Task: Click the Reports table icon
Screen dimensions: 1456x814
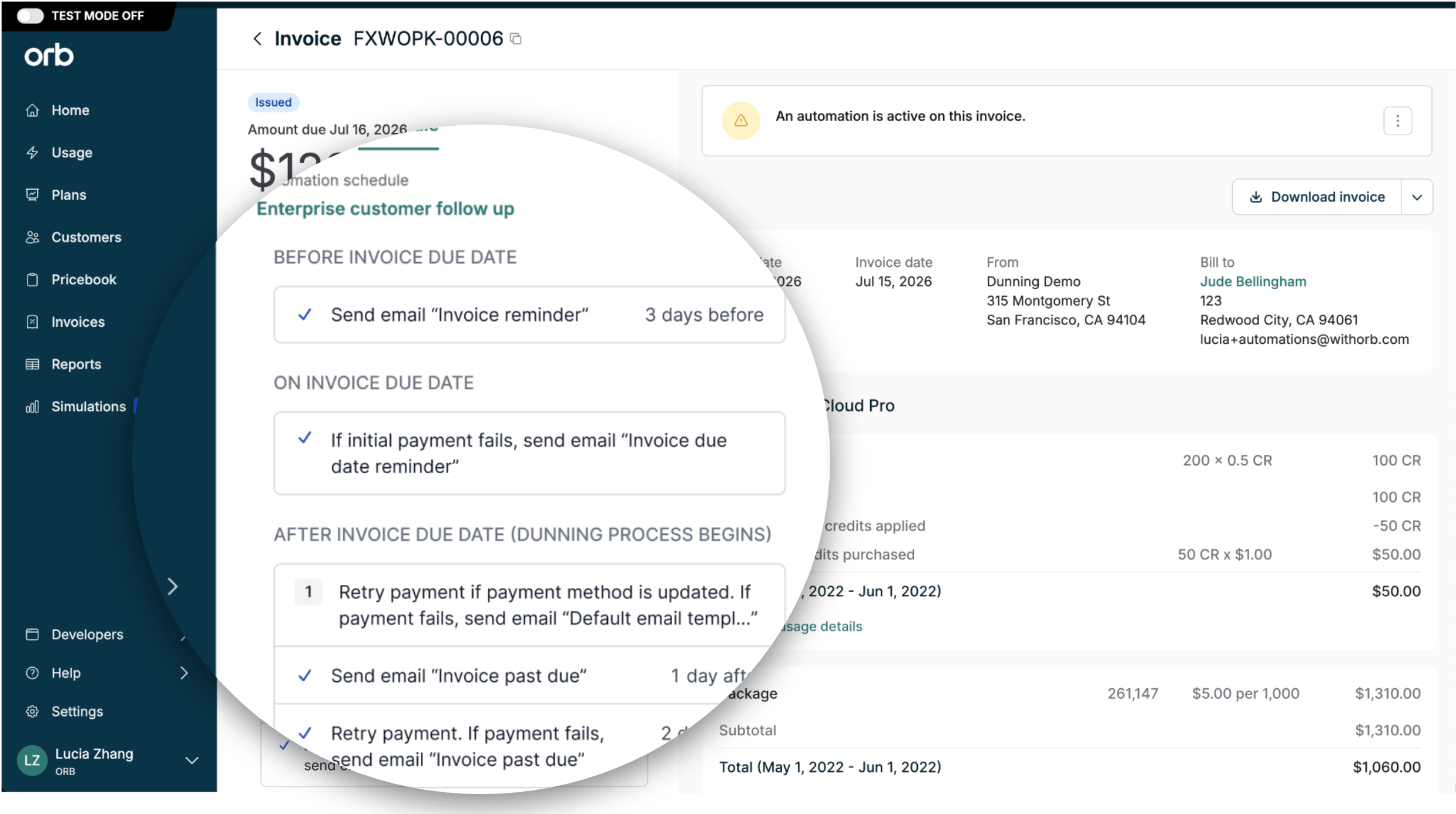Action: point(32,364)
